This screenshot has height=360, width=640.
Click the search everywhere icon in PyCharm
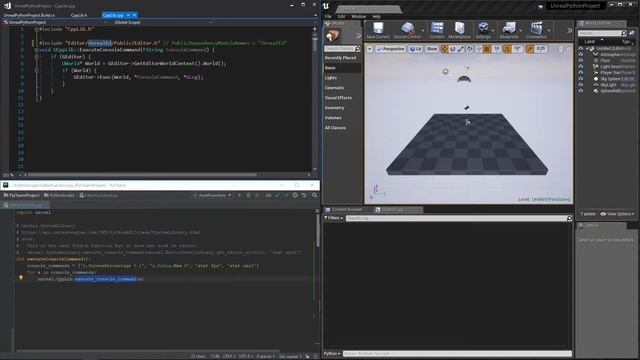314,196
